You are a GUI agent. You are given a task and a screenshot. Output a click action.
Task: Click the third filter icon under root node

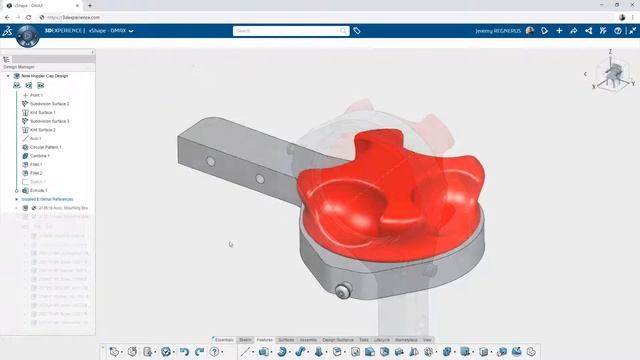pyautogui.click(x=40, y=85)
